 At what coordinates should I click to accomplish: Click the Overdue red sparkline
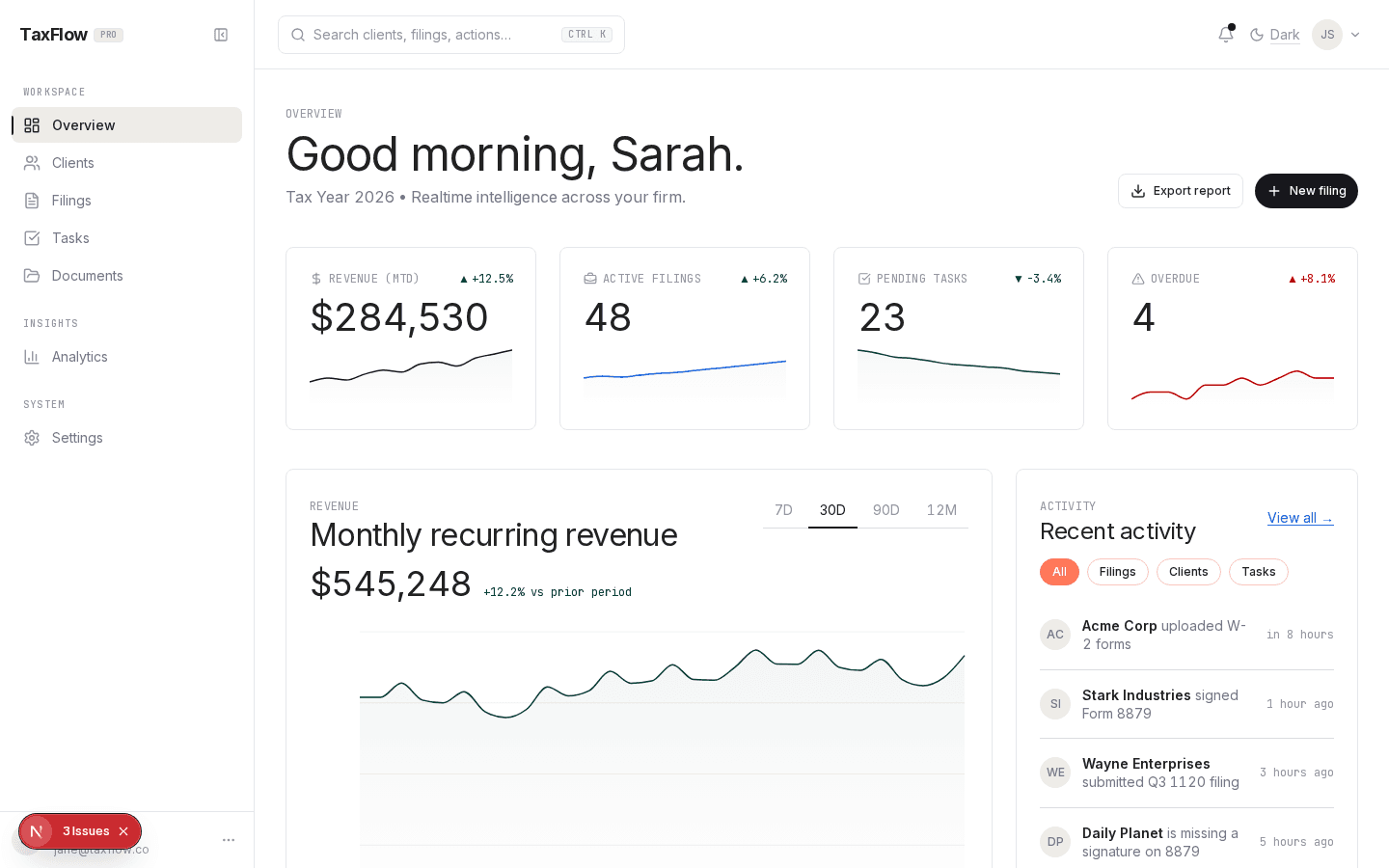click(x=1233, y=384)
